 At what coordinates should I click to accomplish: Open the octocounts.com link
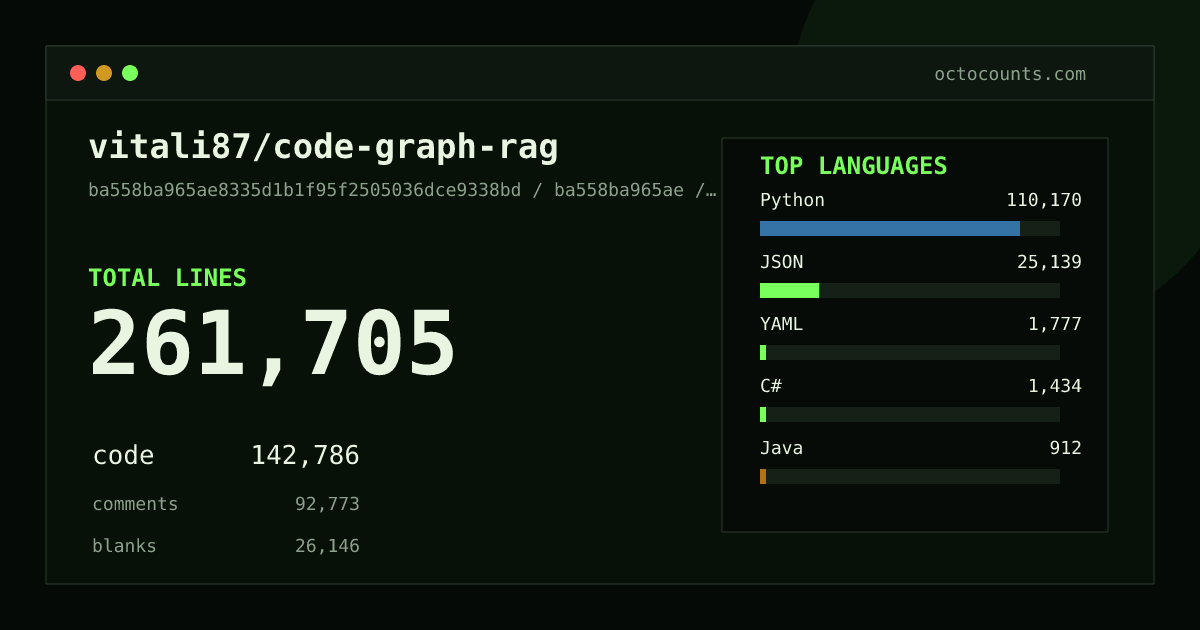pos(1010,74)
